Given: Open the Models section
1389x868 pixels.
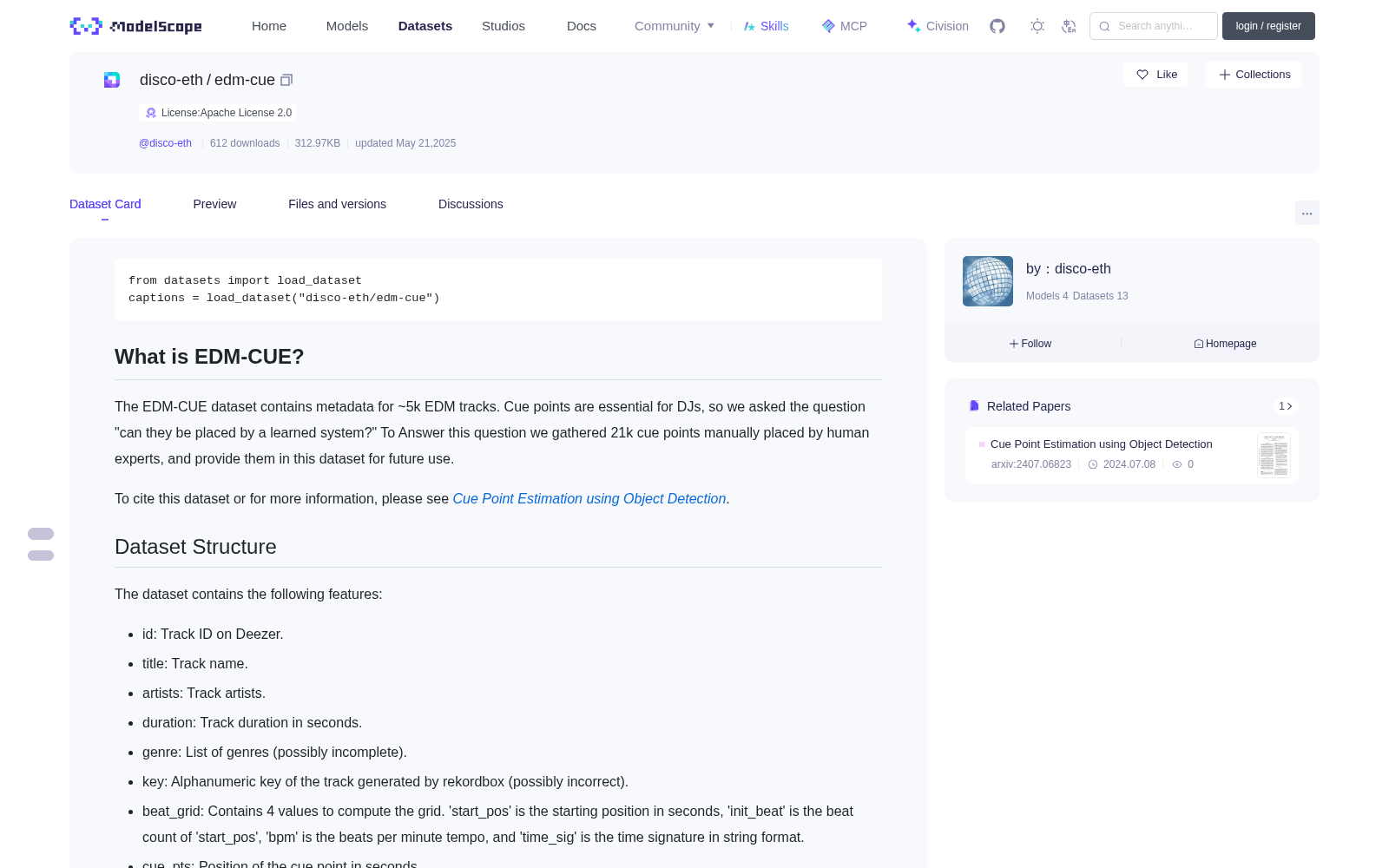Looking at the screenshot, I should point(347,26).
